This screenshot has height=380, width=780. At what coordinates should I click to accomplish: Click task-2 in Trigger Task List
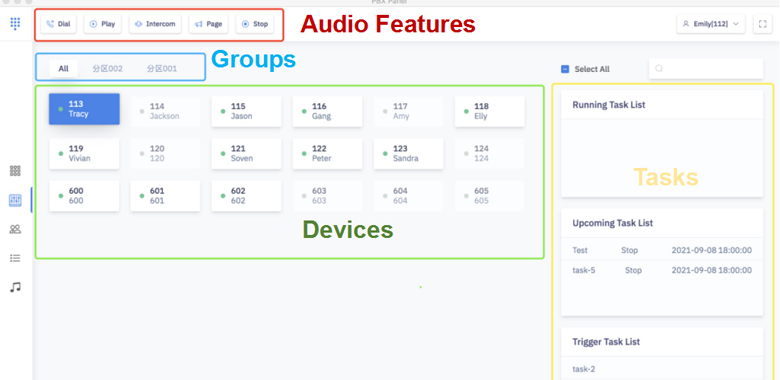(x=584, y=369)
